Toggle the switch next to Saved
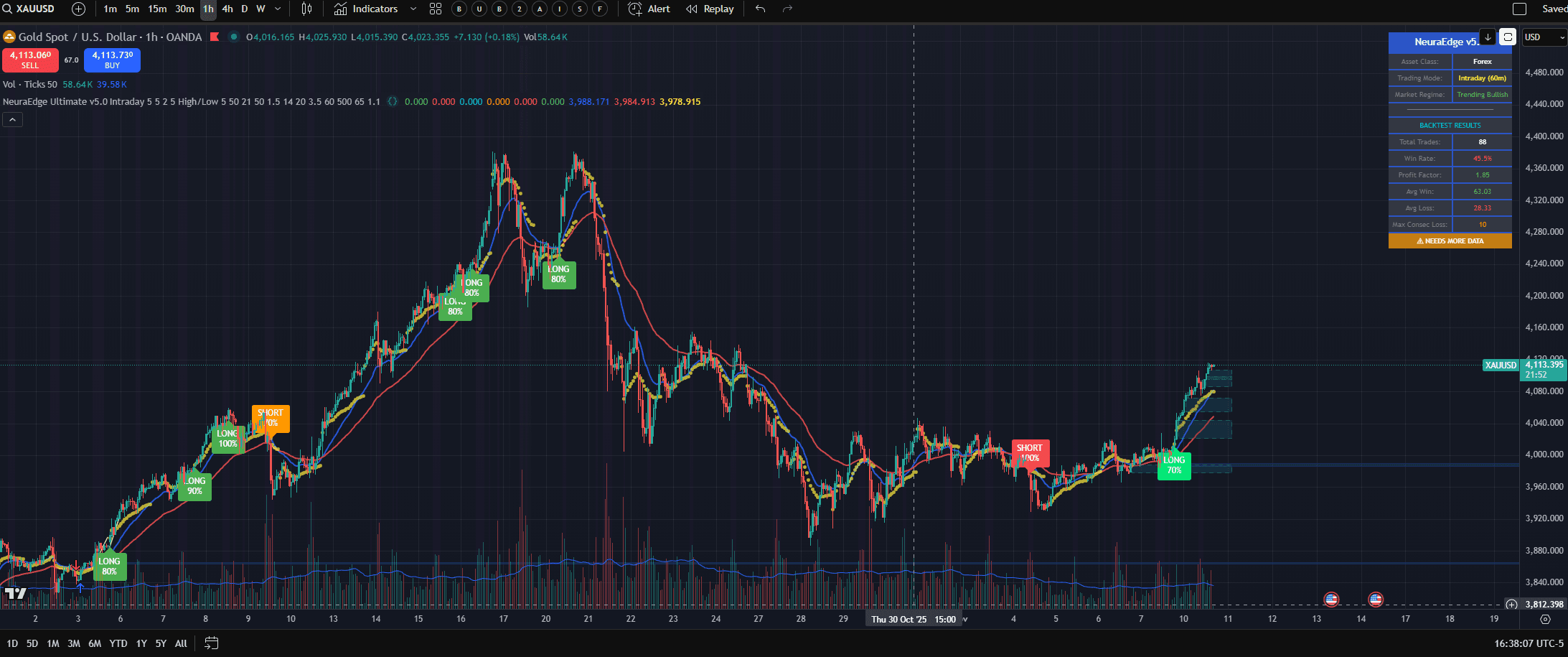 pyautogui.click(x=1519, y=9)
